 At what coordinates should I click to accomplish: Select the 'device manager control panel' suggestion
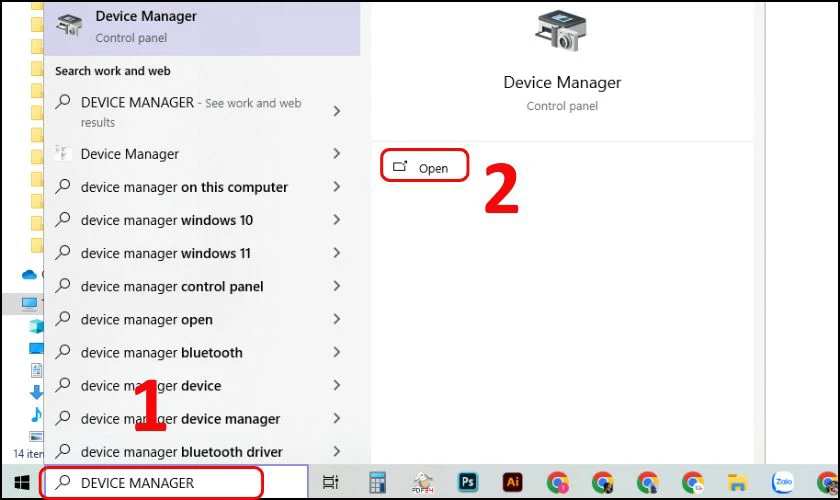click(172, 286)
